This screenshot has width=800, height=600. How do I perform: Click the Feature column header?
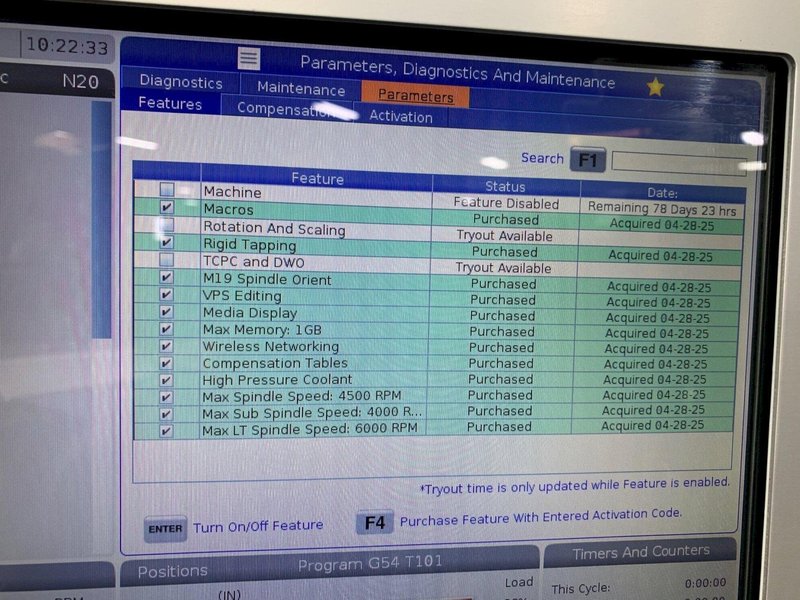(x=317, y=179)
